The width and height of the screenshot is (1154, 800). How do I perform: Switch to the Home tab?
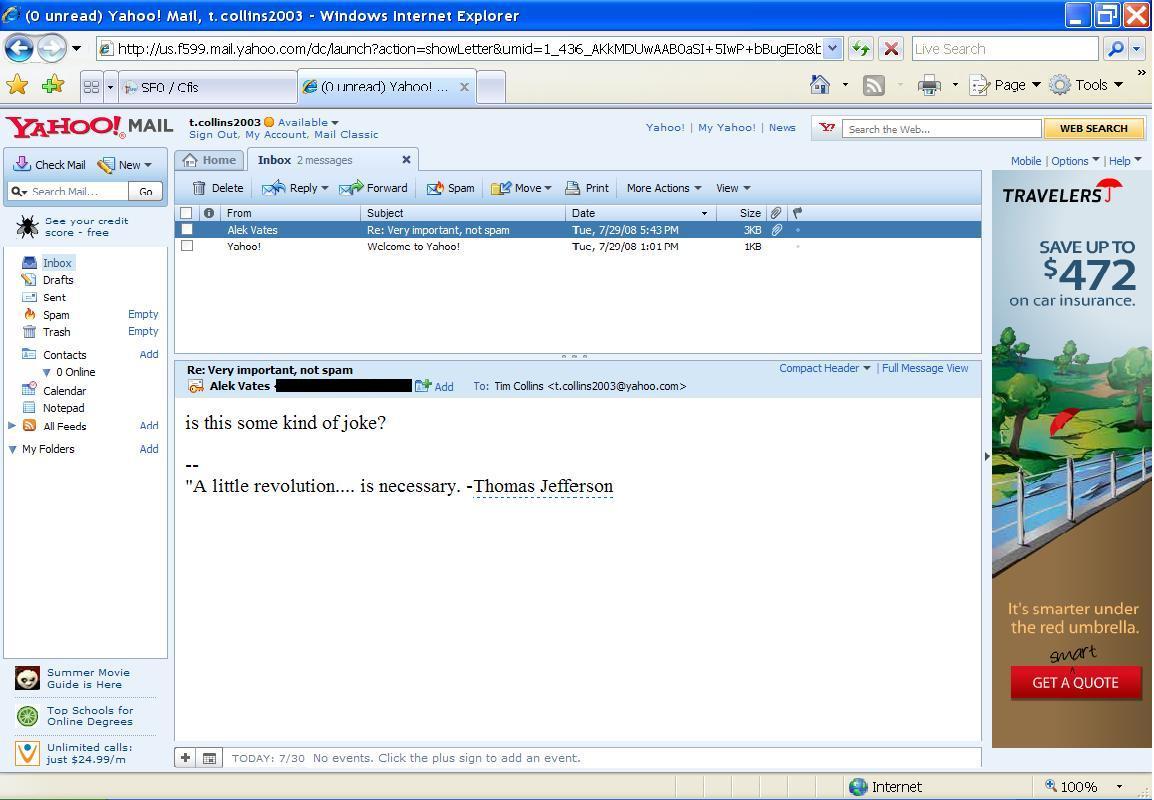pyautogui.click(x=210, y=160)
